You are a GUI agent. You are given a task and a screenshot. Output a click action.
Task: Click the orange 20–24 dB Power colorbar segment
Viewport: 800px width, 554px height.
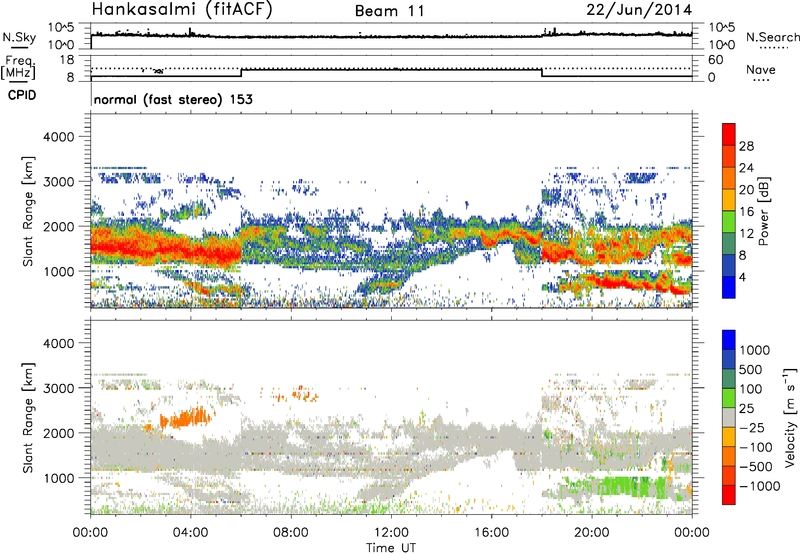pos(729,178)
